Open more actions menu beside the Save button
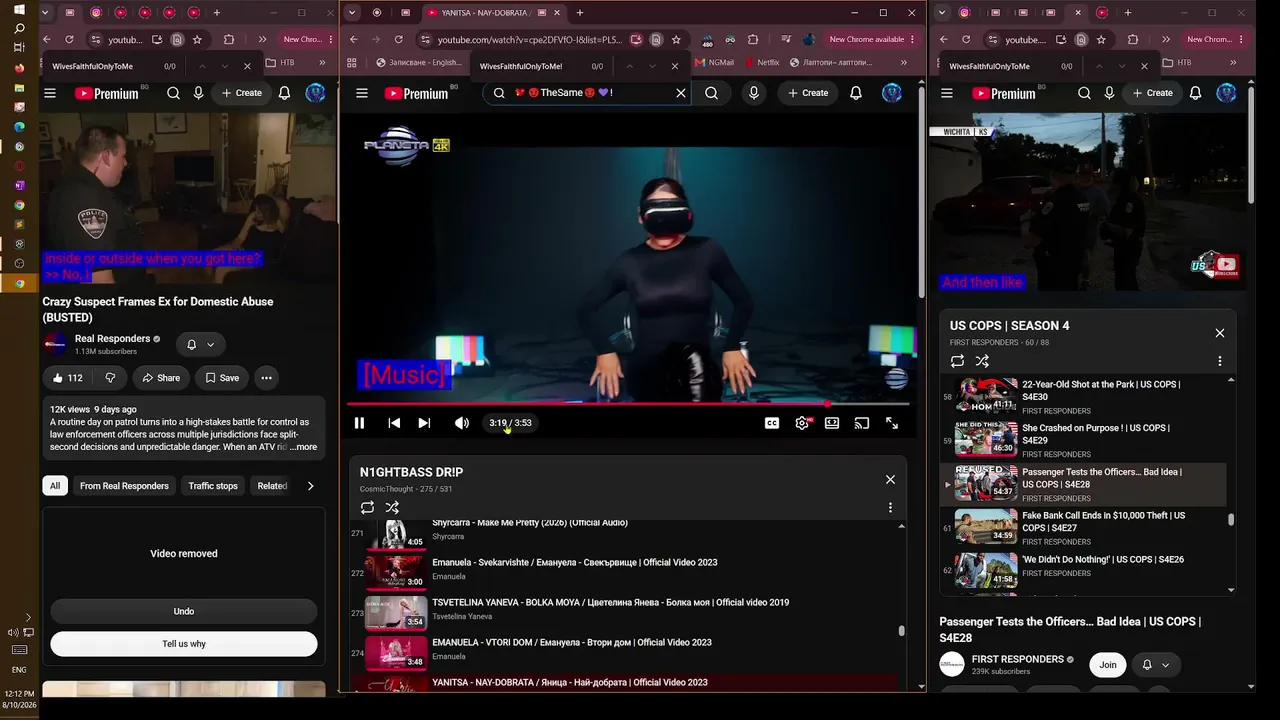This screenshot has width=1280, height=720. pos(266,378)
